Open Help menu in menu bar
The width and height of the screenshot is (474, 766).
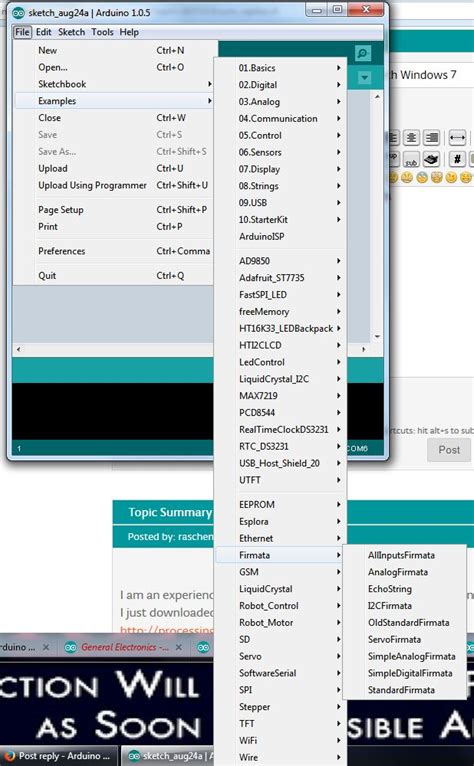pos(129,32)
